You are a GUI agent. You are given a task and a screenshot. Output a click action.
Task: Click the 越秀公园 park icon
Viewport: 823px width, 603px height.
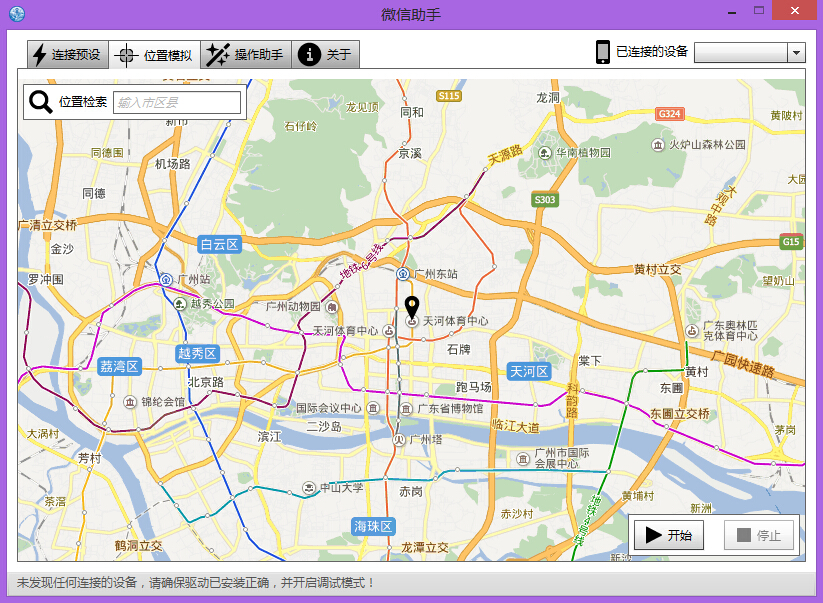180,303
